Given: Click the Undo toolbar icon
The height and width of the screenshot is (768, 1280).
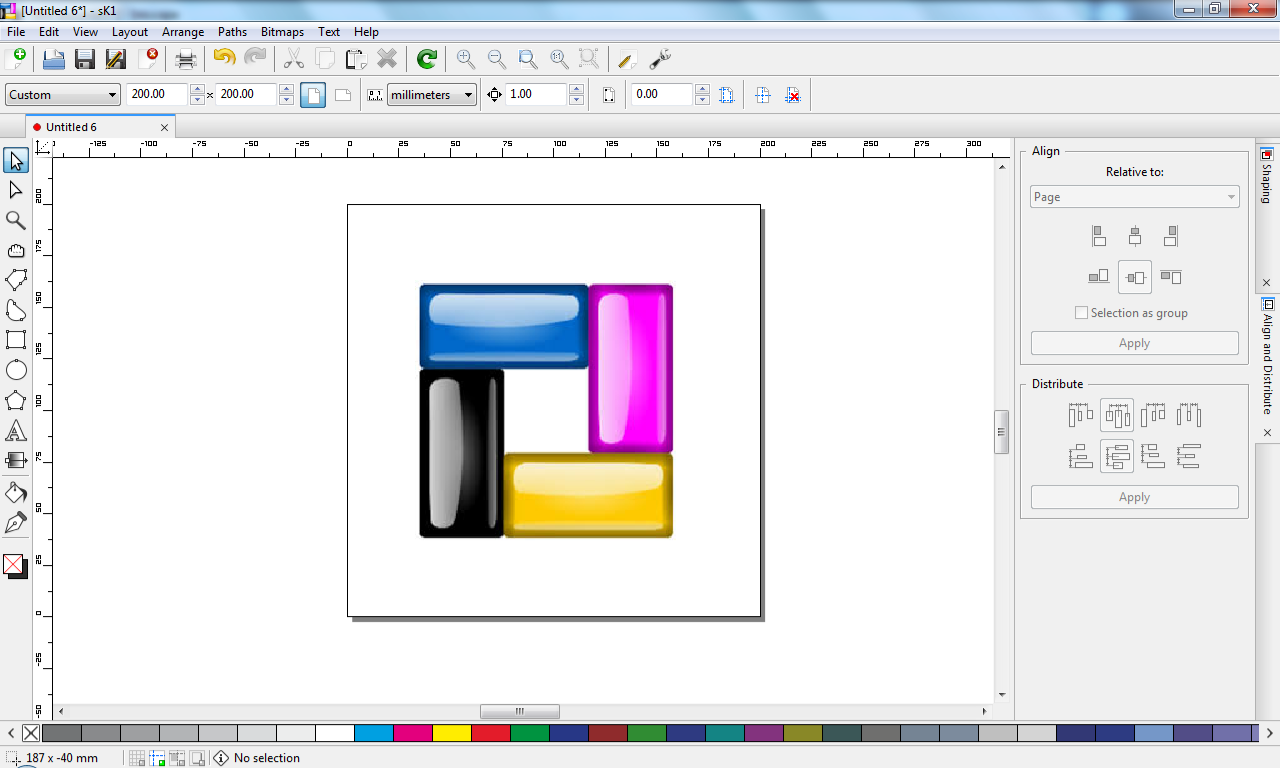Looking at the screenshot, I should point(222,58).
